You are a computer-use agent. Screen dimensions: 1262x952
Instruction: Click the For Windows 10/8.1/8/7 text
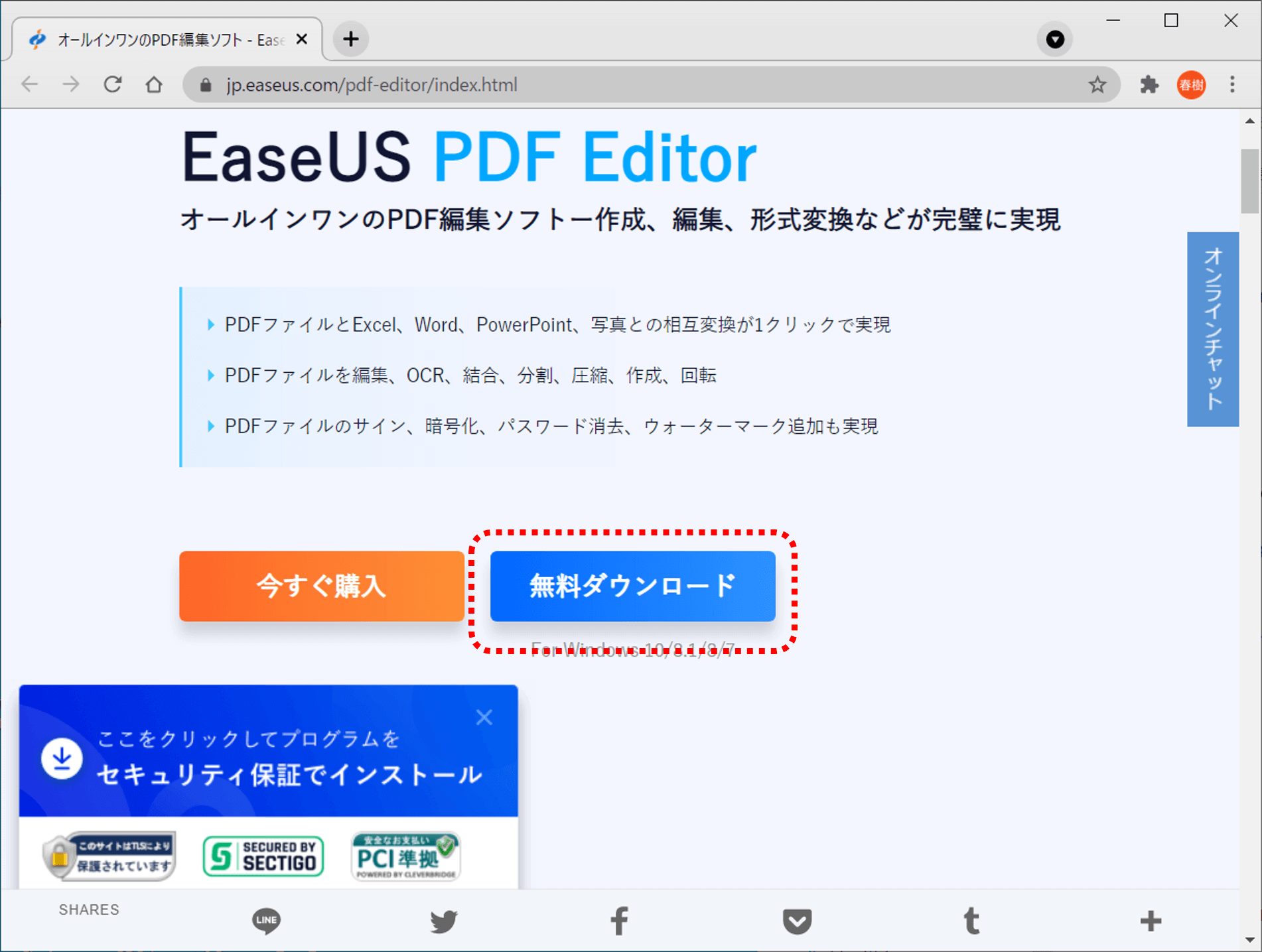pyautogui.click(x=633, y=649)
